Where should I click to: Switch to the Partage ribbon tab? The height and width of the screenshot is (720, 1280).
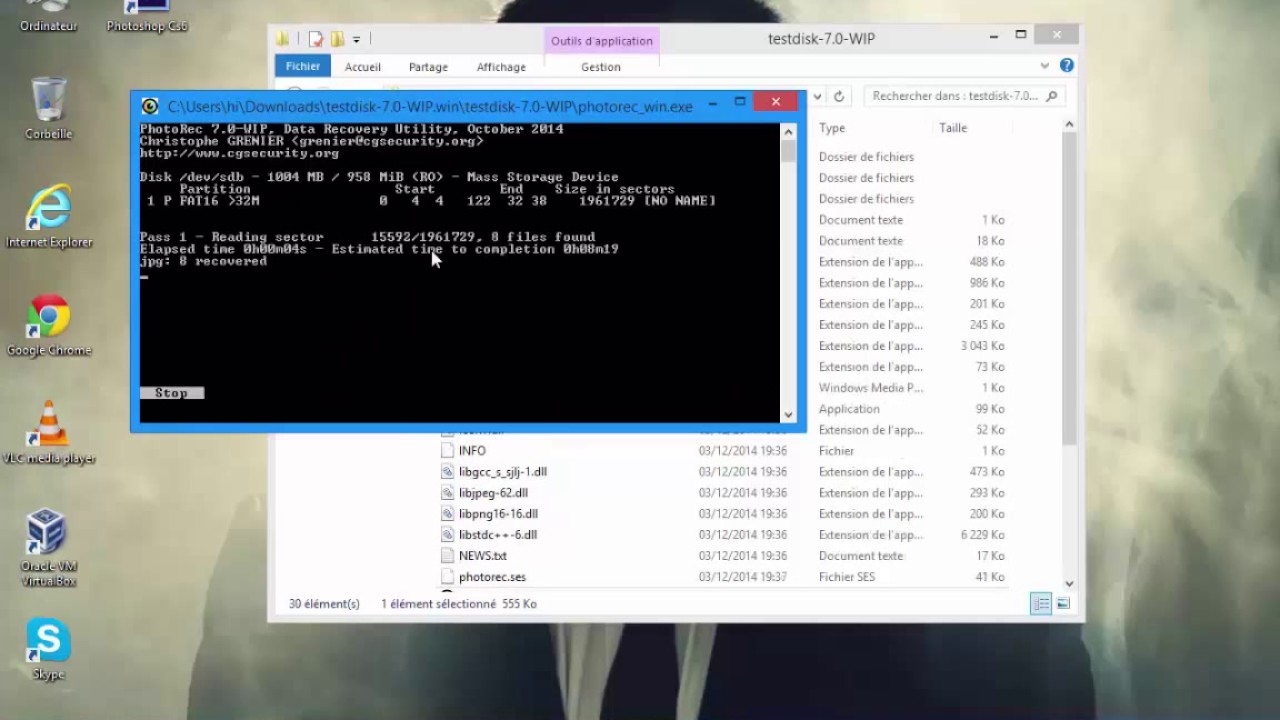[x=428, y=67]
